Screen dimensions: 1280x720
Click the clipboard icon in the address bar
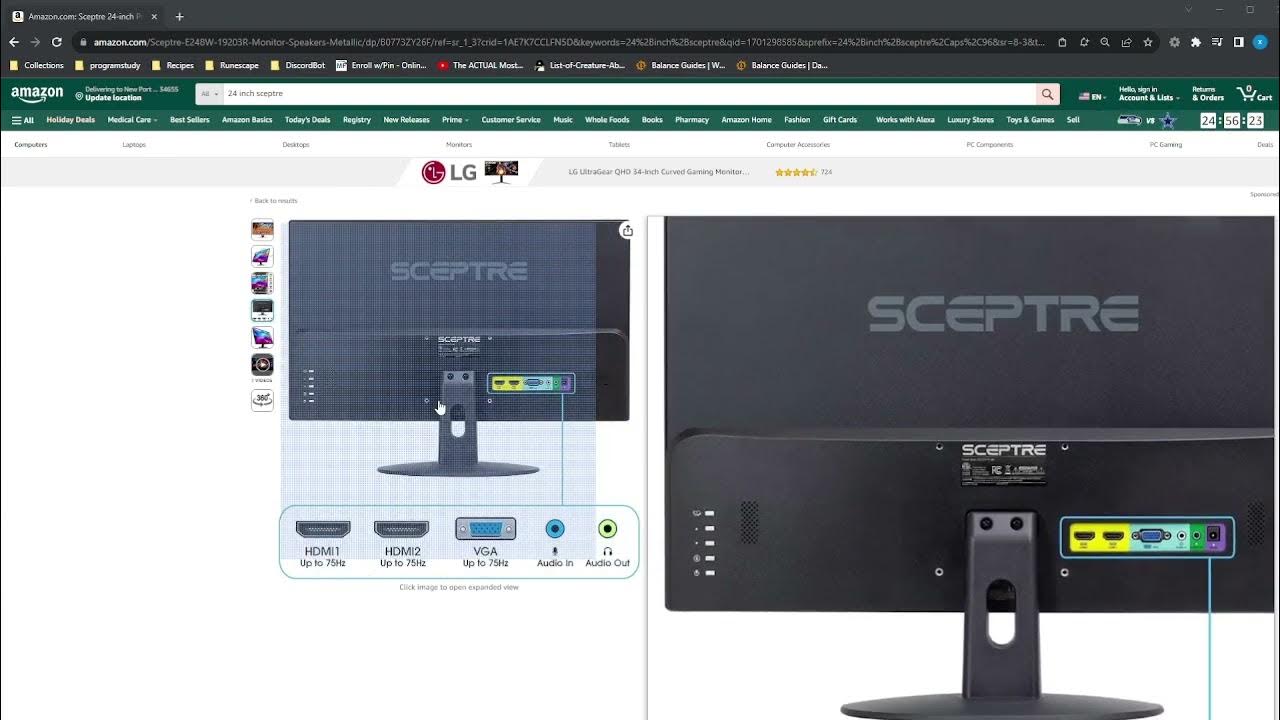click(x=1062, y=42)
